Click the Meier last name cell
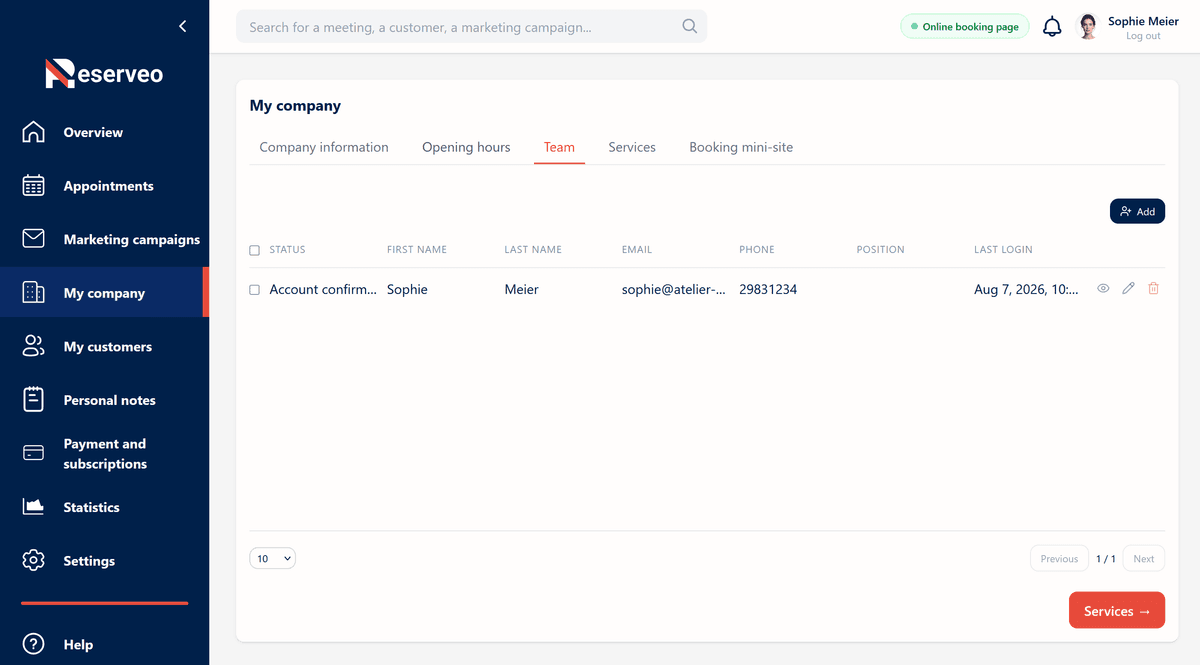The image size is (1200, 665). tap(521, 290)
